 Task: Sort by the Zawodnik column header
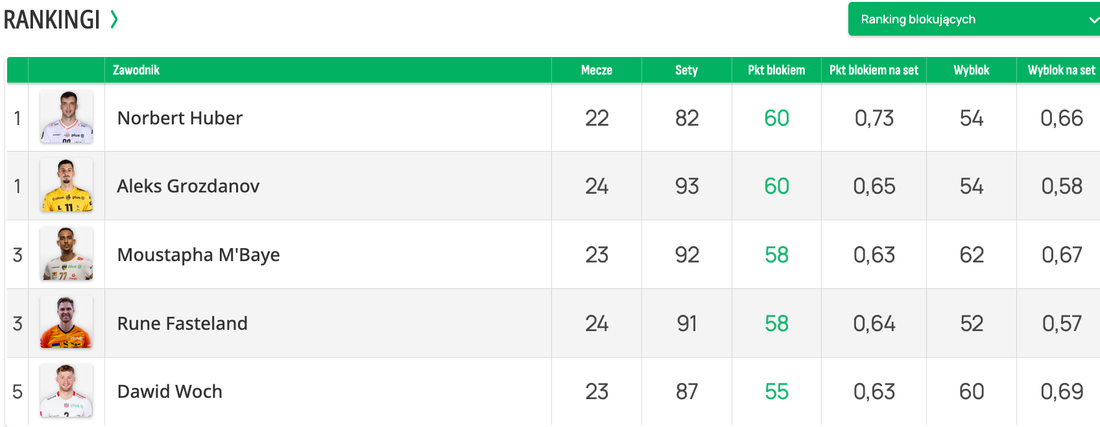click(137, 70)
